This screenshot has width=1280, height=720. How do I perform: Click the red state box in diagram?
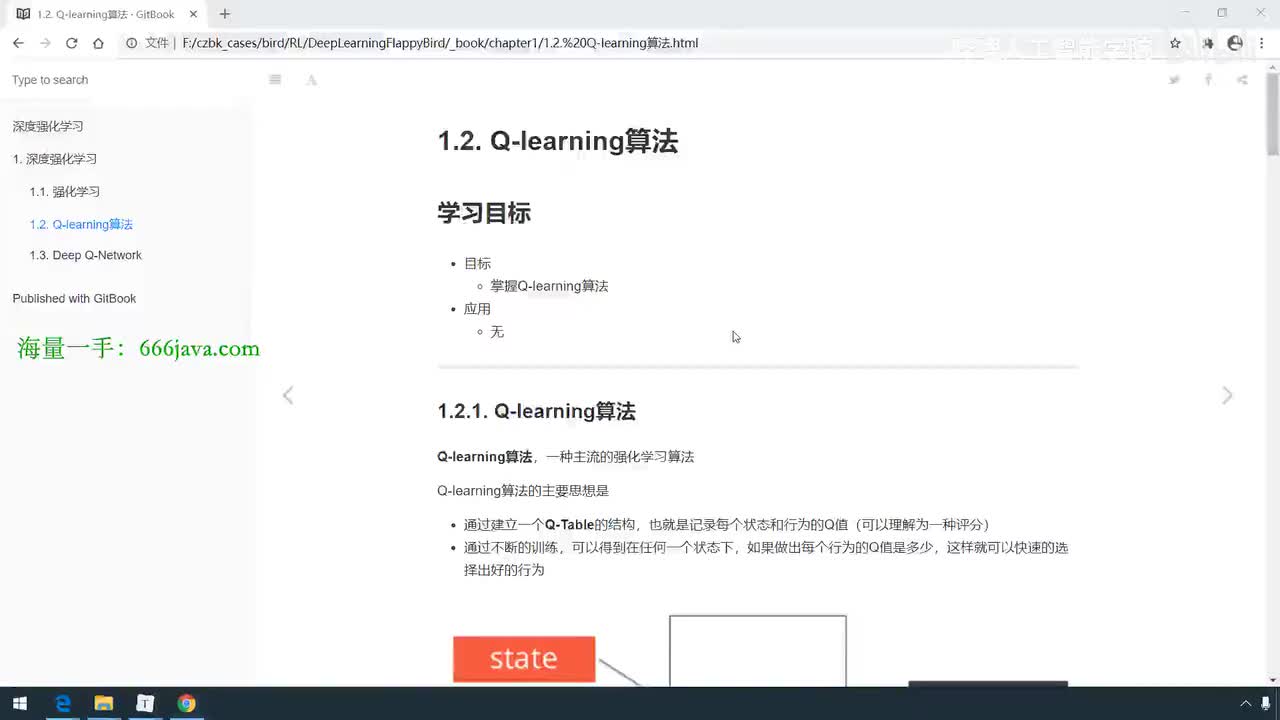point(524,659)
